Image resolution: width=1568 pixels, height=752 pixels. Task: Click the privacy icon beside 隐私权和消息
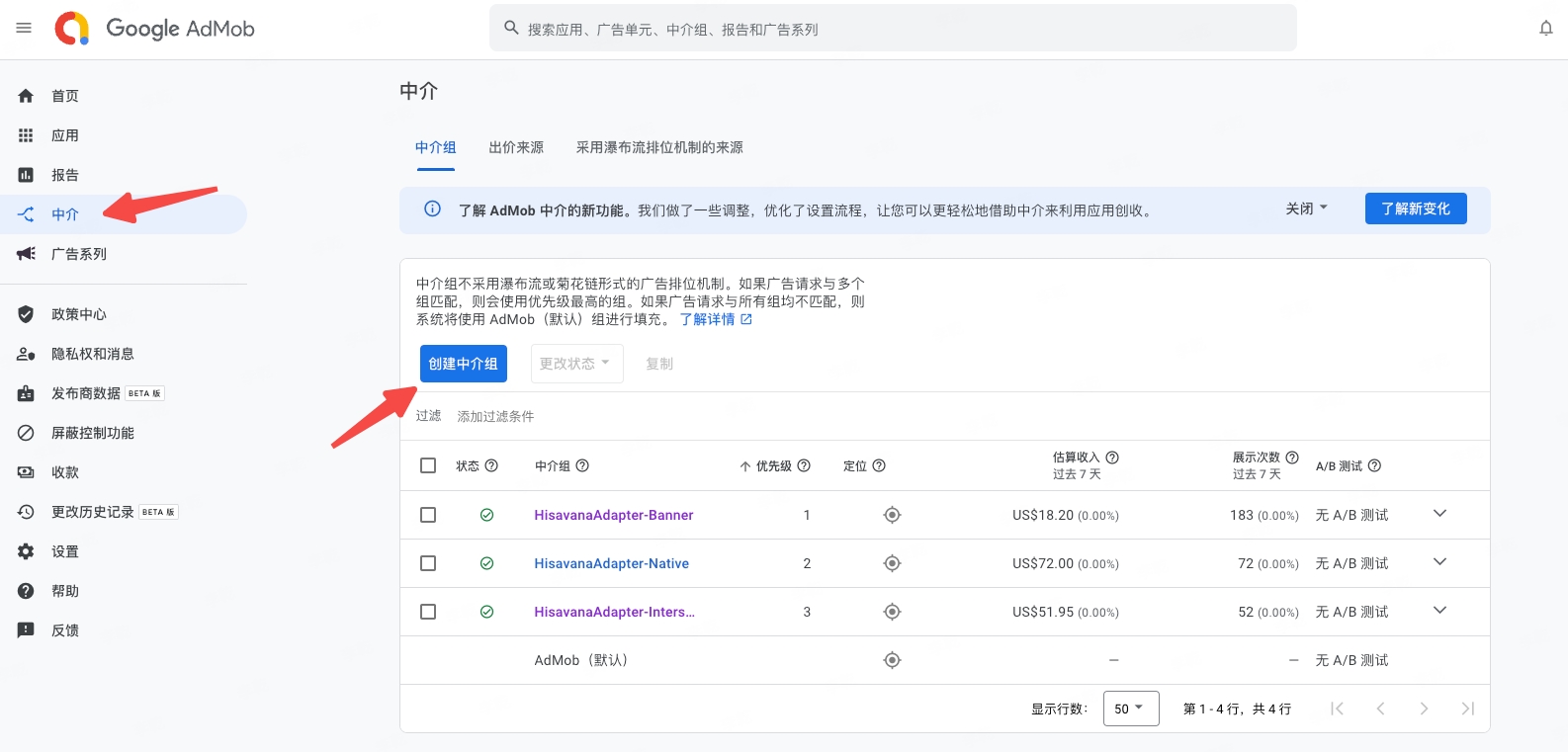point(26,354)
